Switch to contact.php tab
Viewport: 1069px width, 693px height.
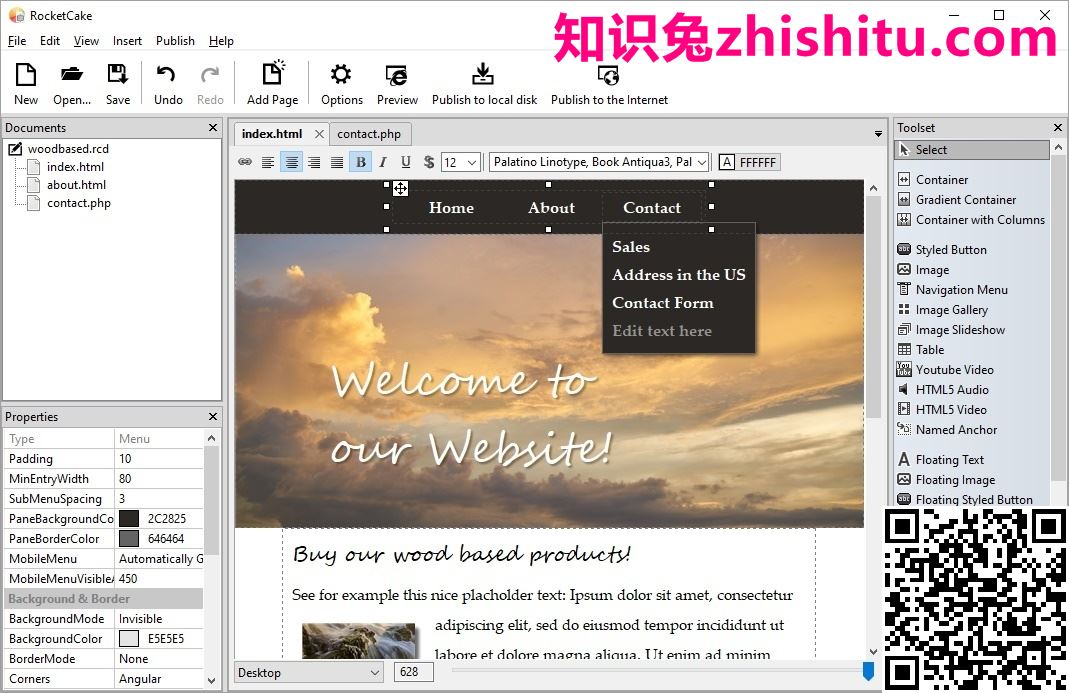pos(369,134)
